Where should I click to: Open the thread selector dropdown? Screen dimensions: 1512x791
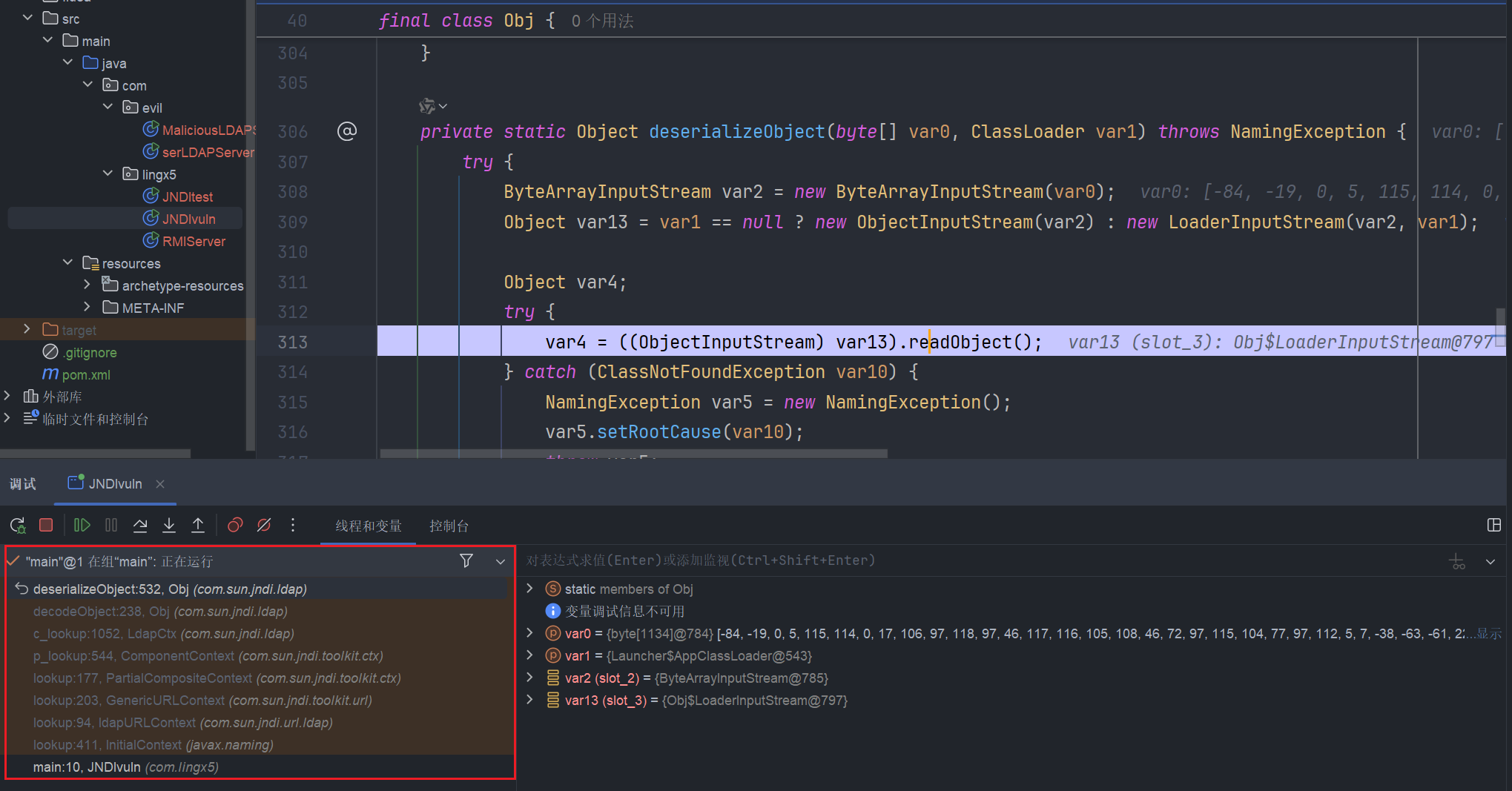click(x=501, y=561)
